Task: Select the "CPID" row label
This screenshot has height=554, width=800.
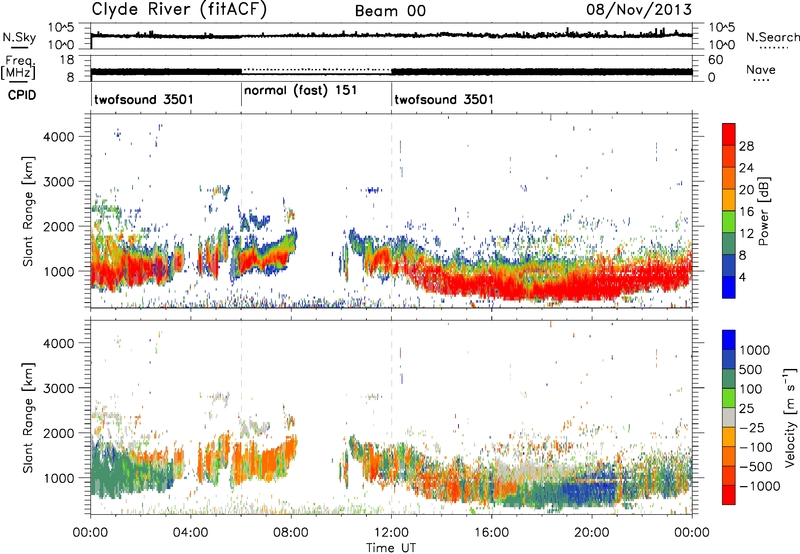Action: tap(22, 95)
